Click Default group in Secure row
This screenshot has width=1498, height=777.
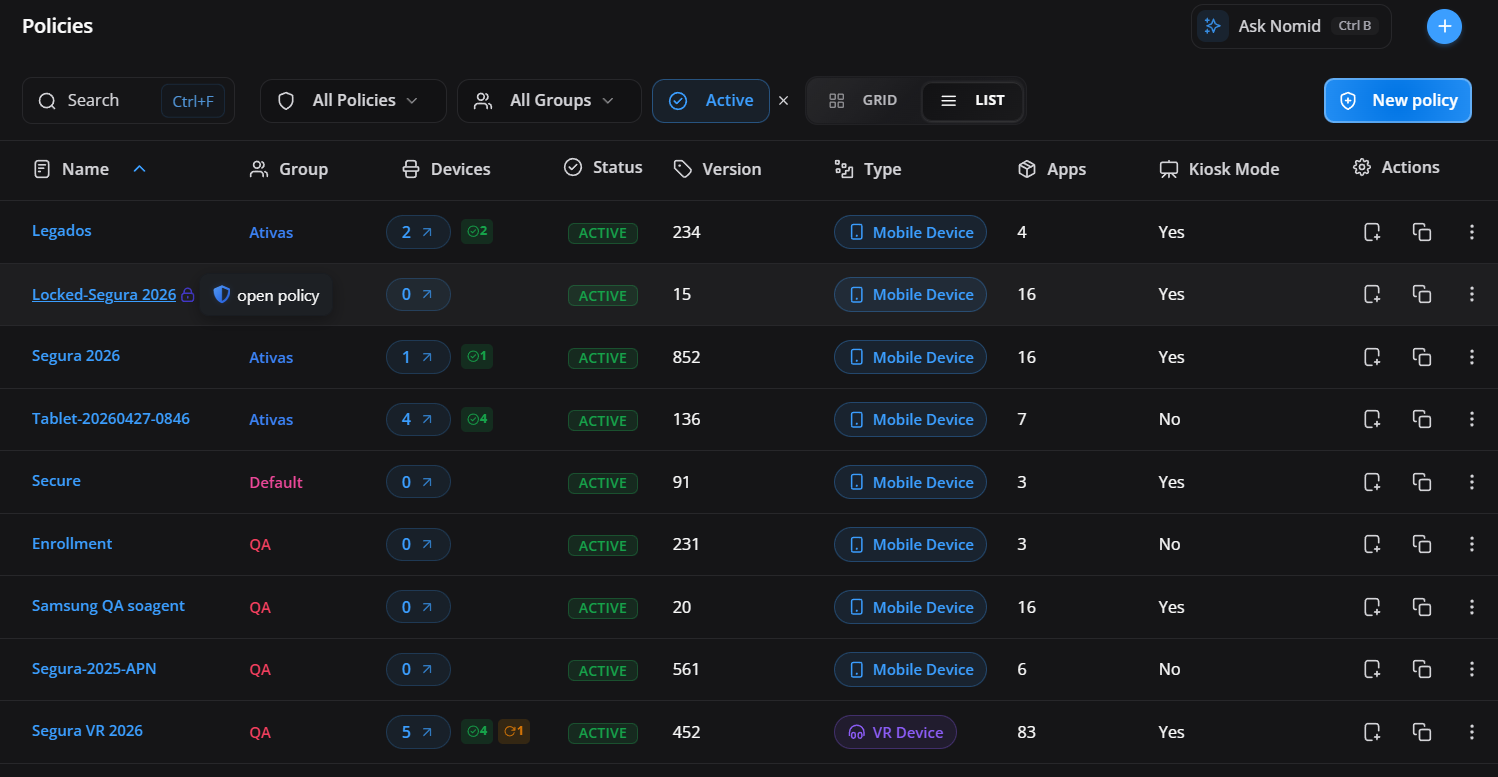pos(276,482)
